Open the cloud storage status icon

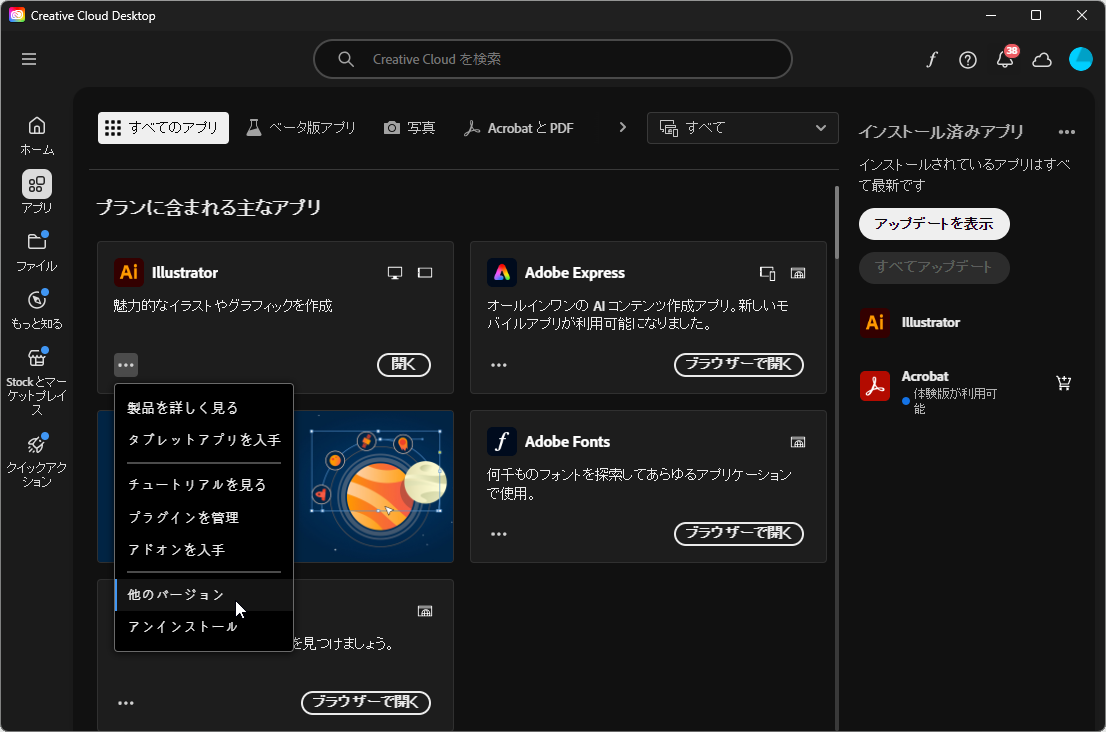pyautogui.click(x=1041, y=60)
